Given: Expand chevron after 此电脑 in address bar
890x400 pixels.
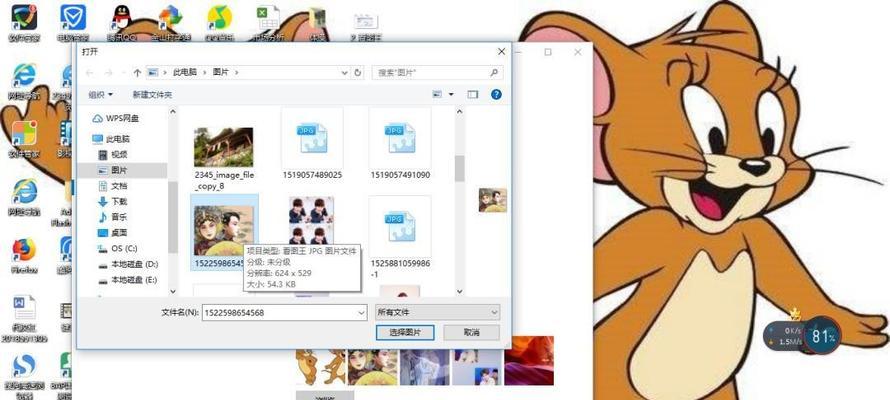Looking at the screenshot, I should pyautogui.click(x=206, y=73).
